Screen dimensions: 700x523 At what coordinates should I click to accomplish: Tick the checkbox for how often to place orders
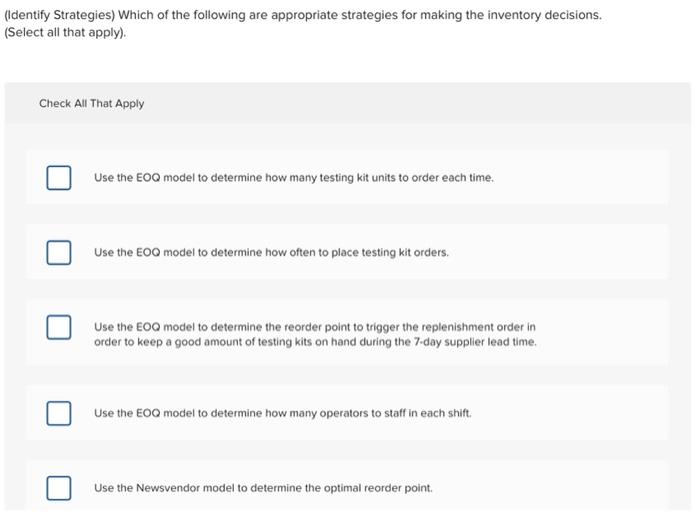click(x=58, y=253)
